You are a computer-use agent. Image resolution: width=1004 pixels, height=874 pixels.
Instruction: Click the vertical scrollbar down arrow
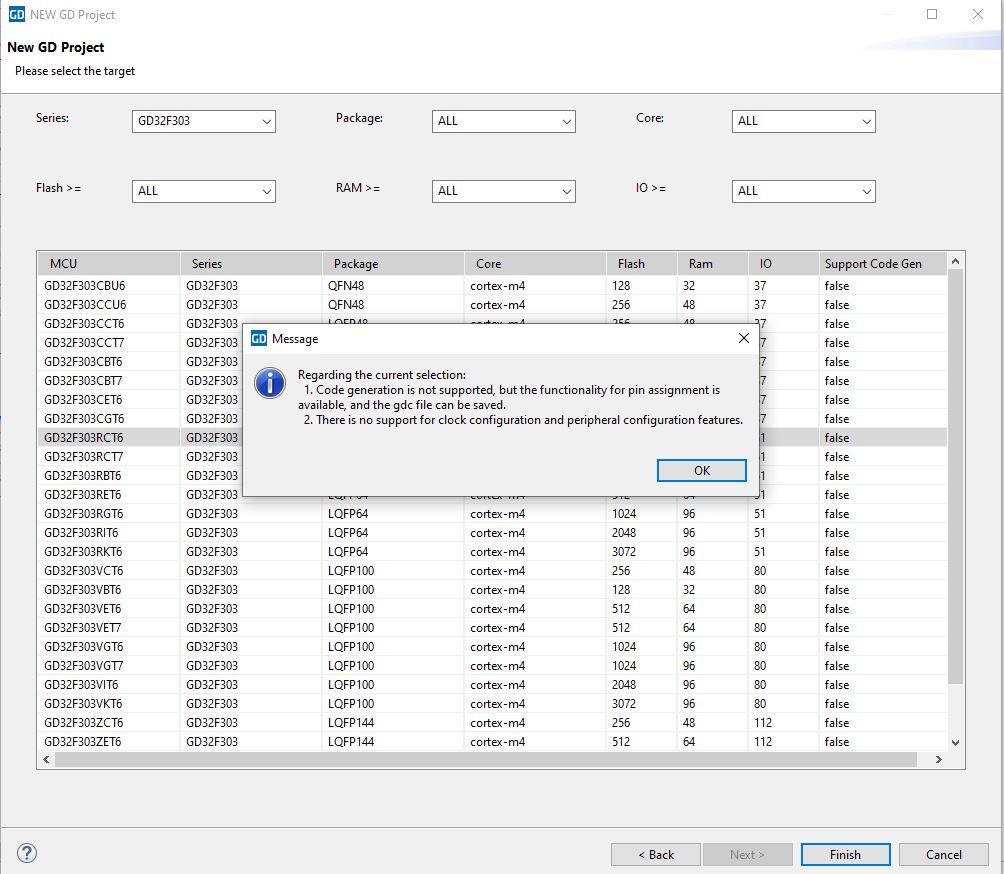point(955,743)
